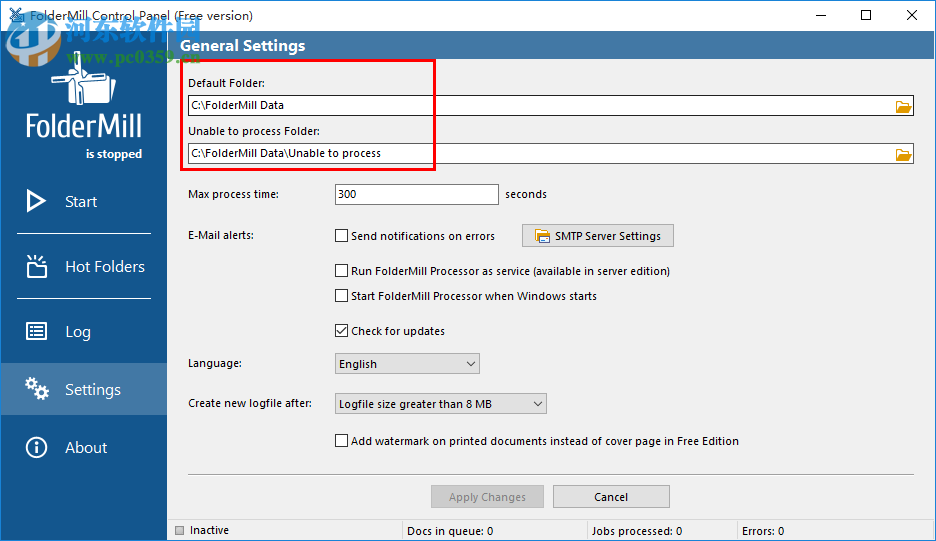Uncheck the Check for updates option

tap(342, 331)
